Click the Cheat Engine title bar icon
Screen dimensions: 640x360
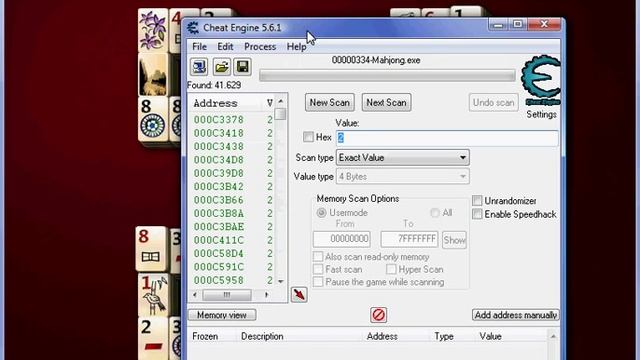193,28
